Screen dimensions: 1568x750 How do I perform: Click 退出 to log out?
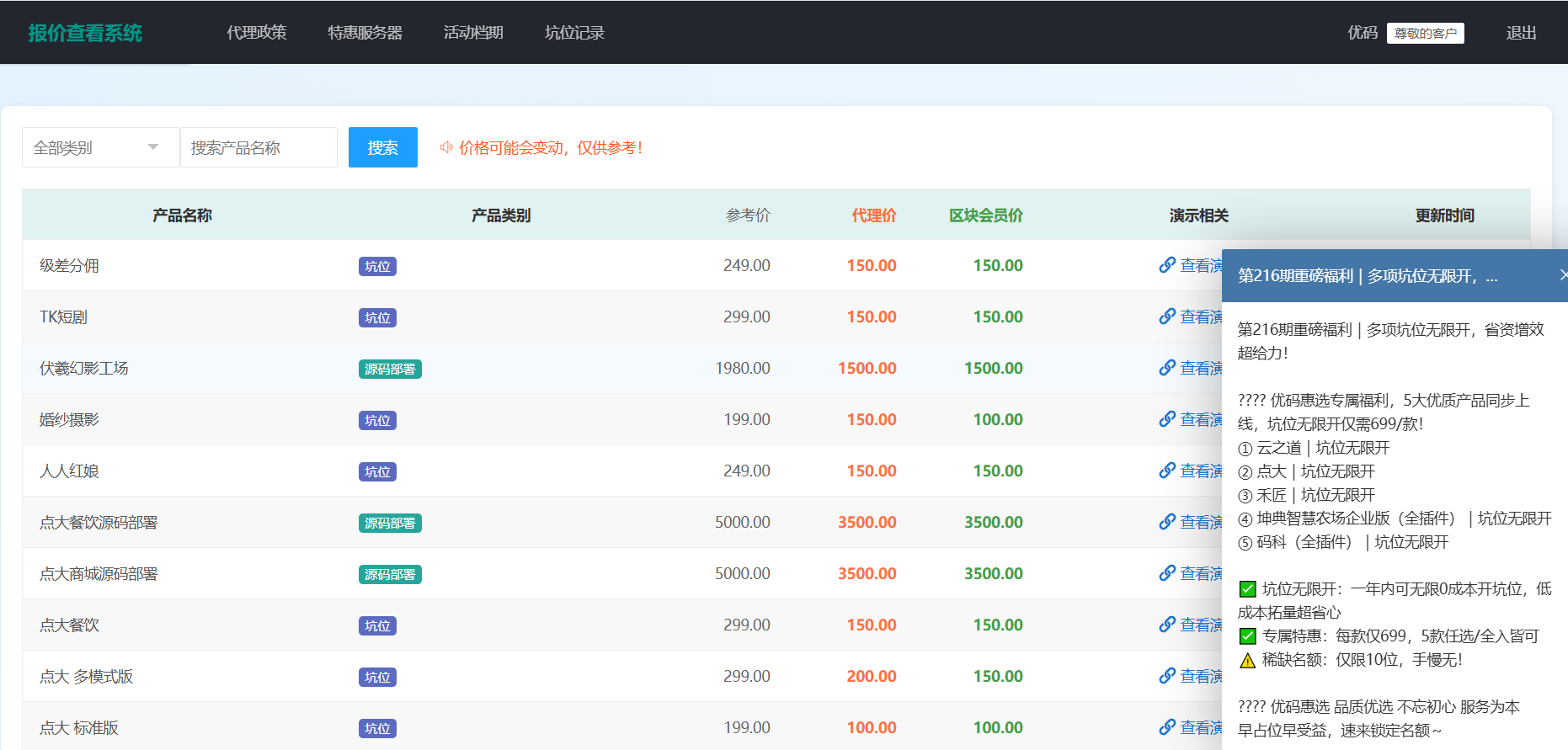[1521, 33]
